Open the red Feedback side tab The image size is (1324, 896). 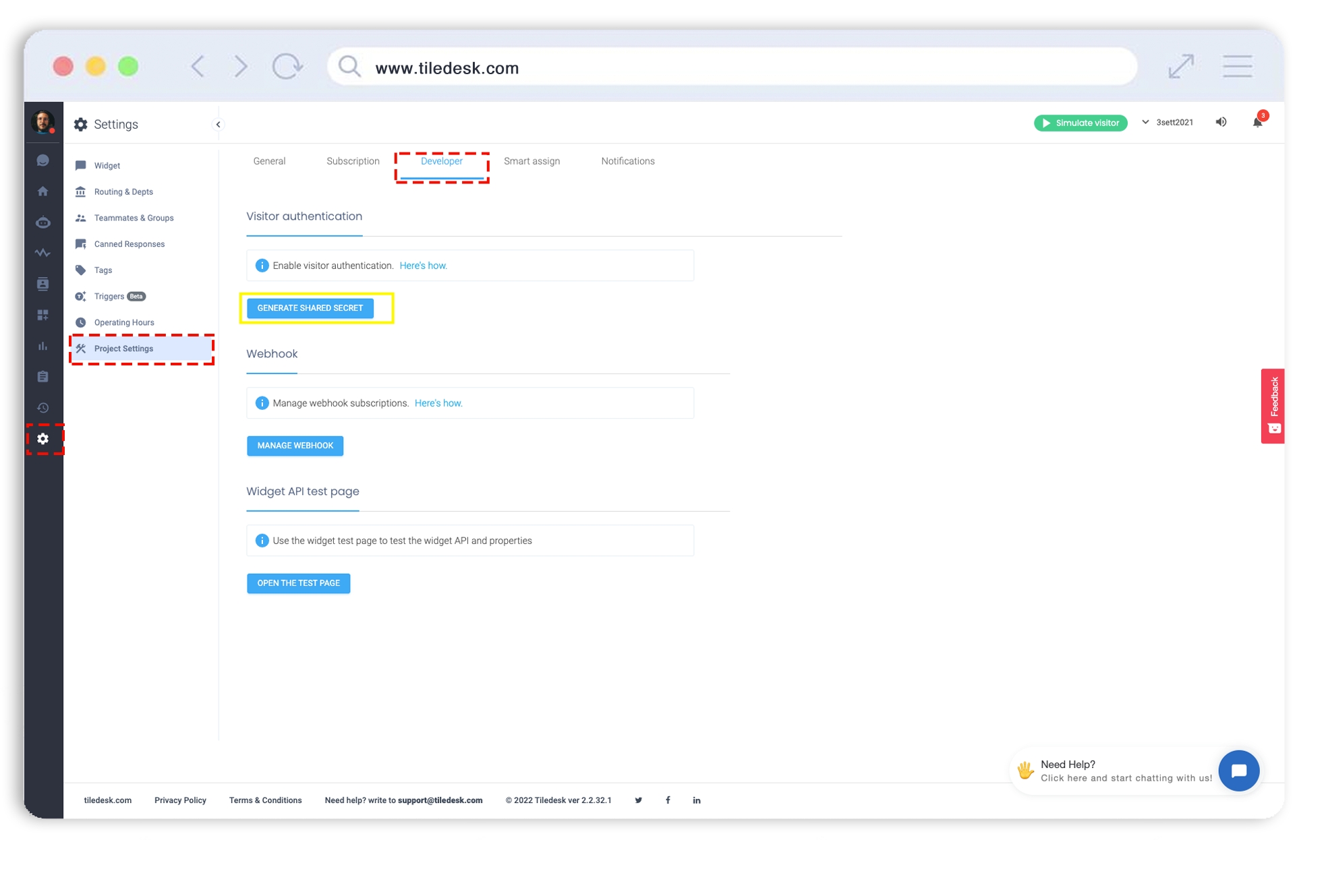tap(1272, 406)
